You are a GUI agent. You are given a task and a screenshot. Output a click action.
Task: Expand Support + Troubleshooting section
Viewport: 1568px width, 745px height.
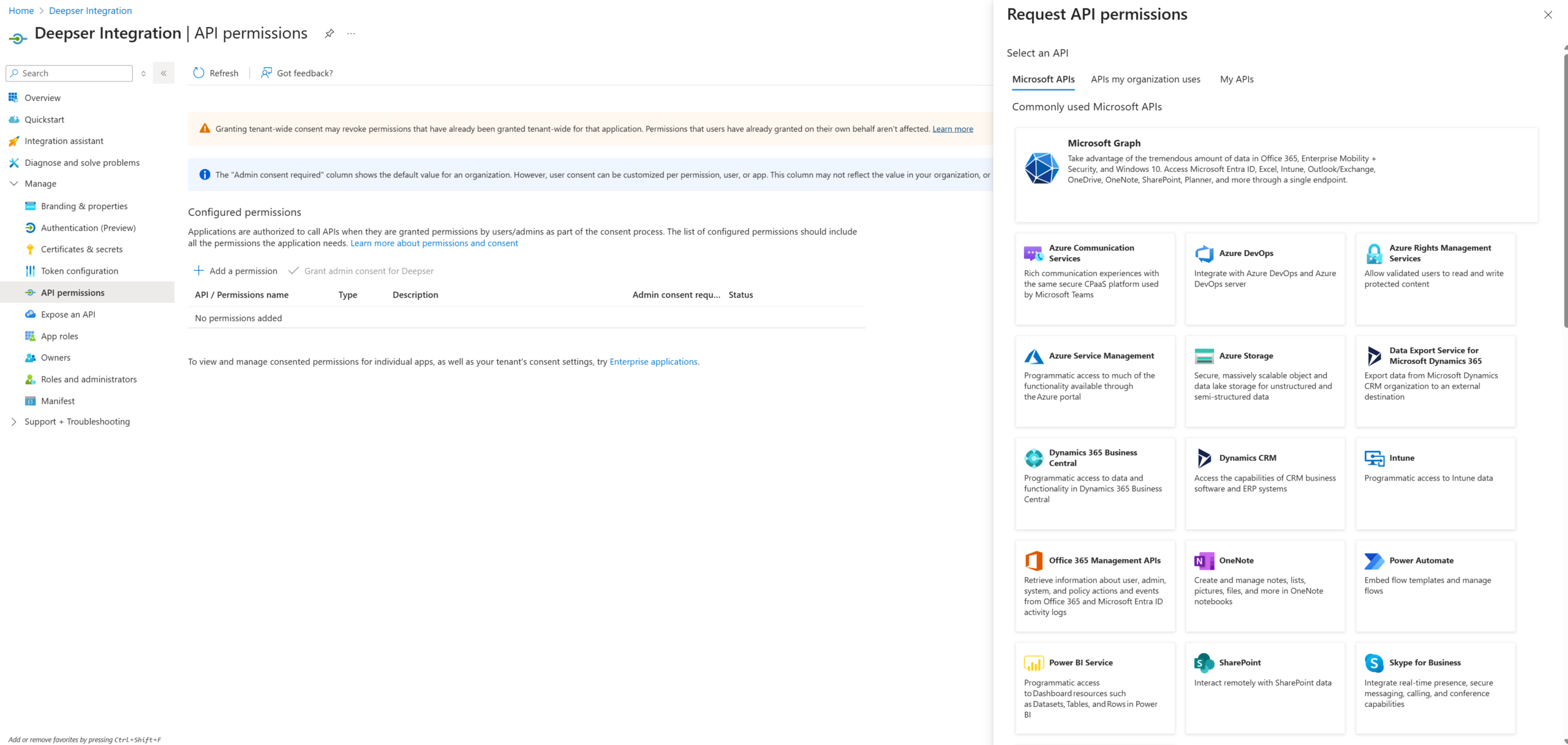click(13, 422)
